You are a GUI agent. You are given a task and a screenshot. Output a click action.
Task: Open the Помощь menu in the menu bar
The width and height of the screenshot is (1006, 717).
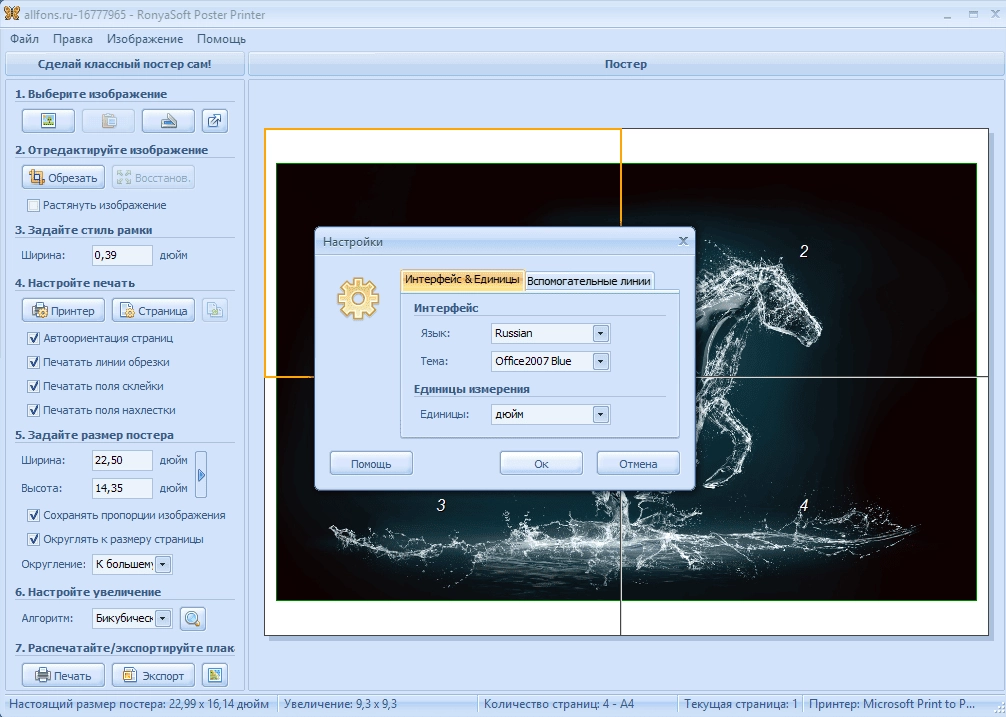click(x=221, y=39)
